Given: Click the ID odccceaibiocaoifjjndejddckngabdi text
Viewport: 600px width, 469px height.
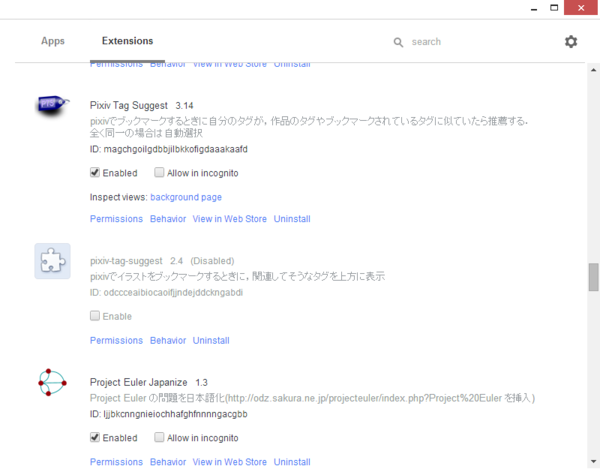Looking at the screenshot, I should (166, 293).
